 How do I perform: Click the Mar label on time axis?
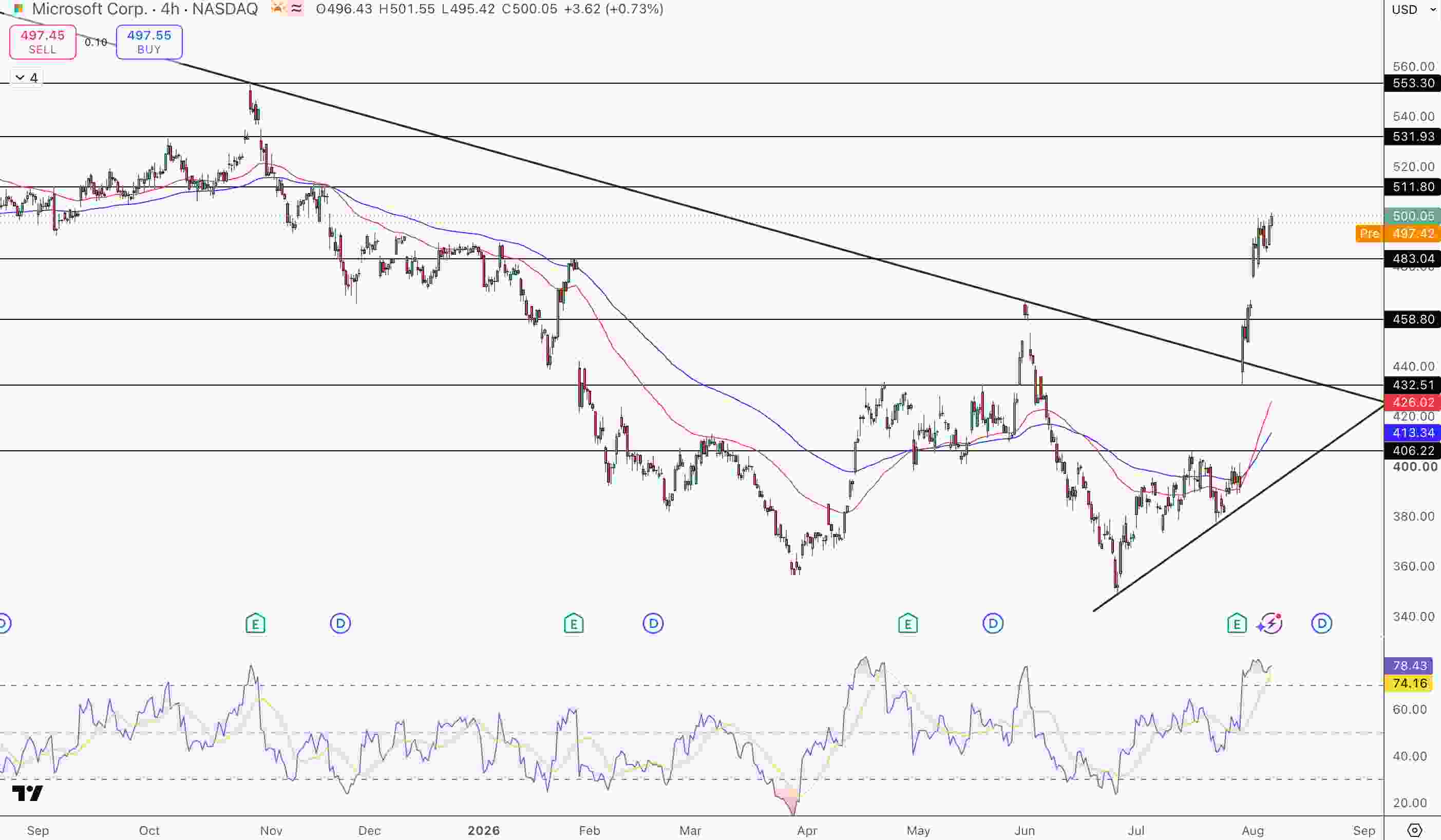pyautogui.click(x=690, y=830)
